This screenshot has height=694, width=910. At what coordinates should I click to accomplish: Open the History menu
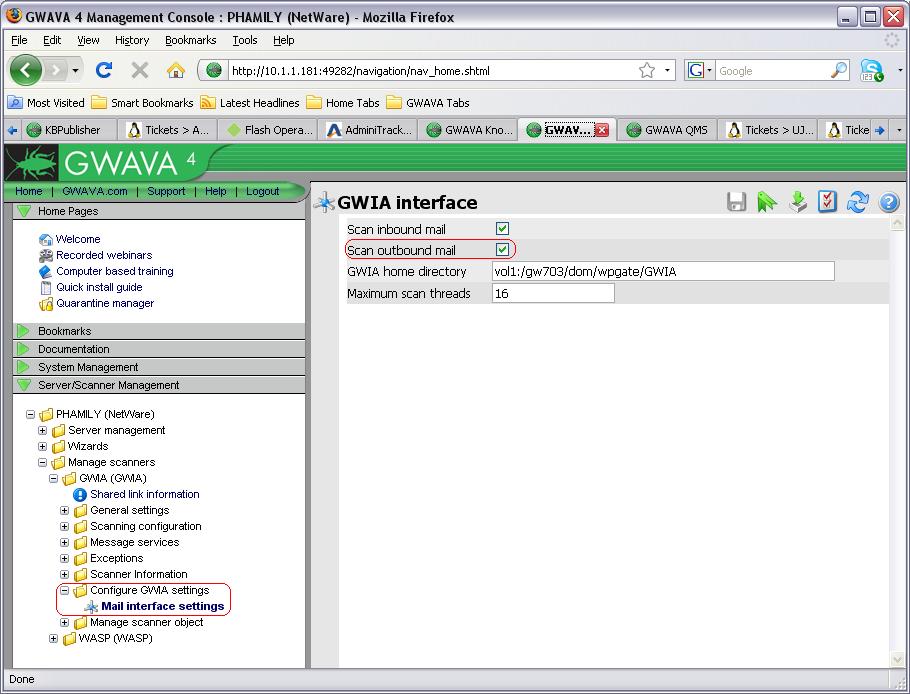click(x=132, y=40)
